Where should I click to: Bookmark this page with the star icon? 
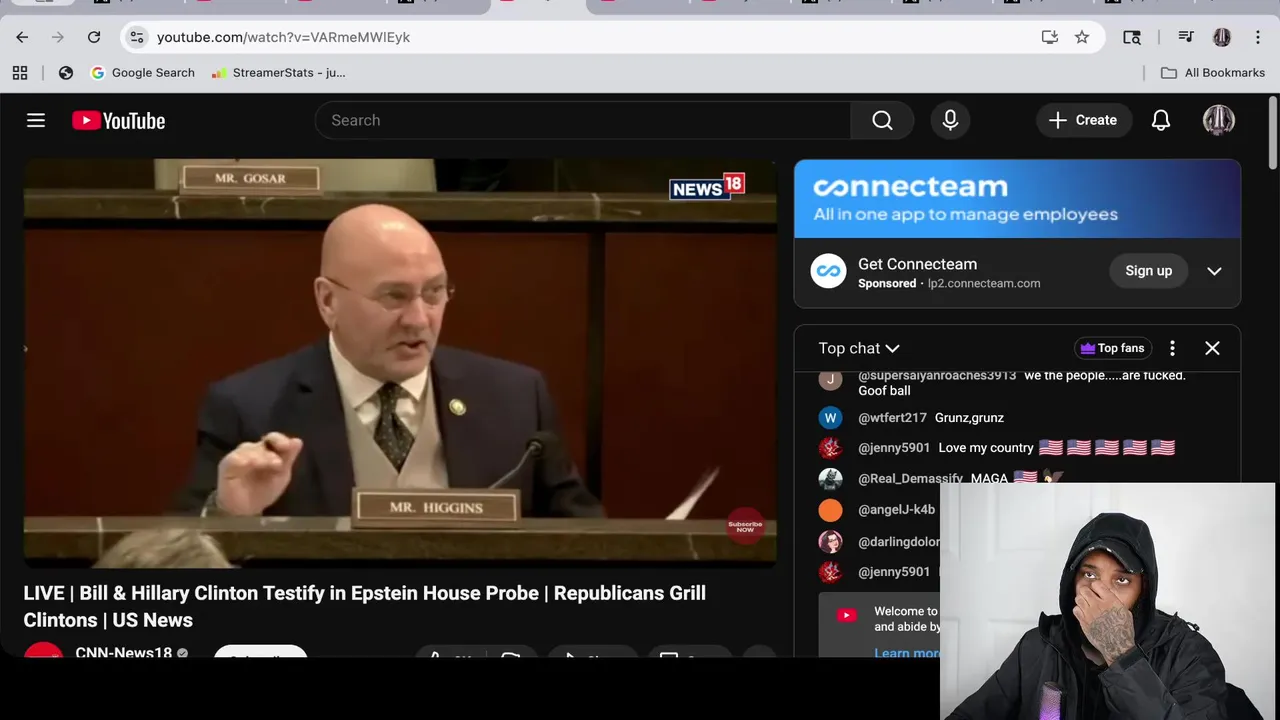point(1082,37)
